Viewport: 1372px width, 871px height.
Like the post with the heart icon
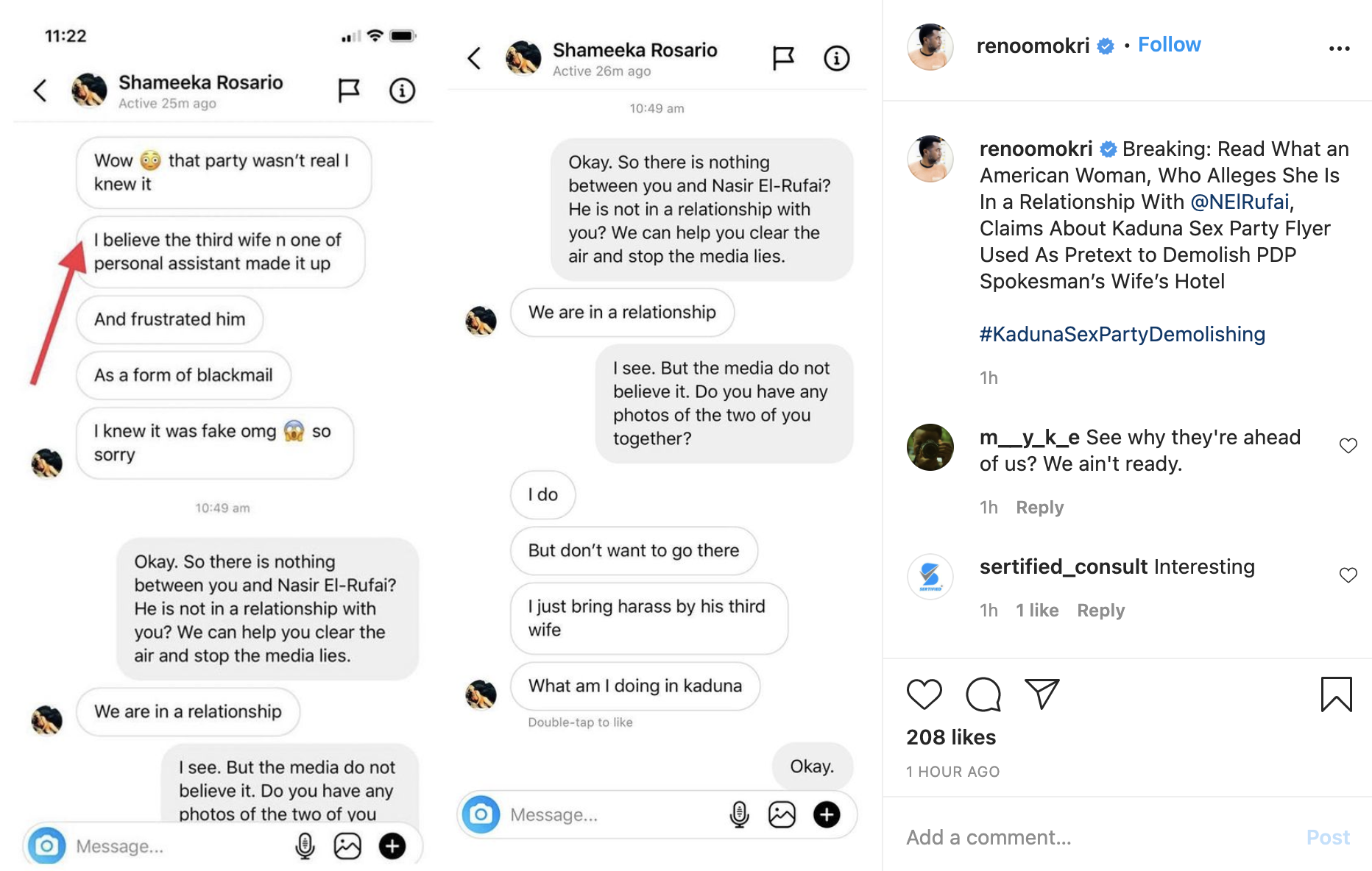(x=924, y=694)
